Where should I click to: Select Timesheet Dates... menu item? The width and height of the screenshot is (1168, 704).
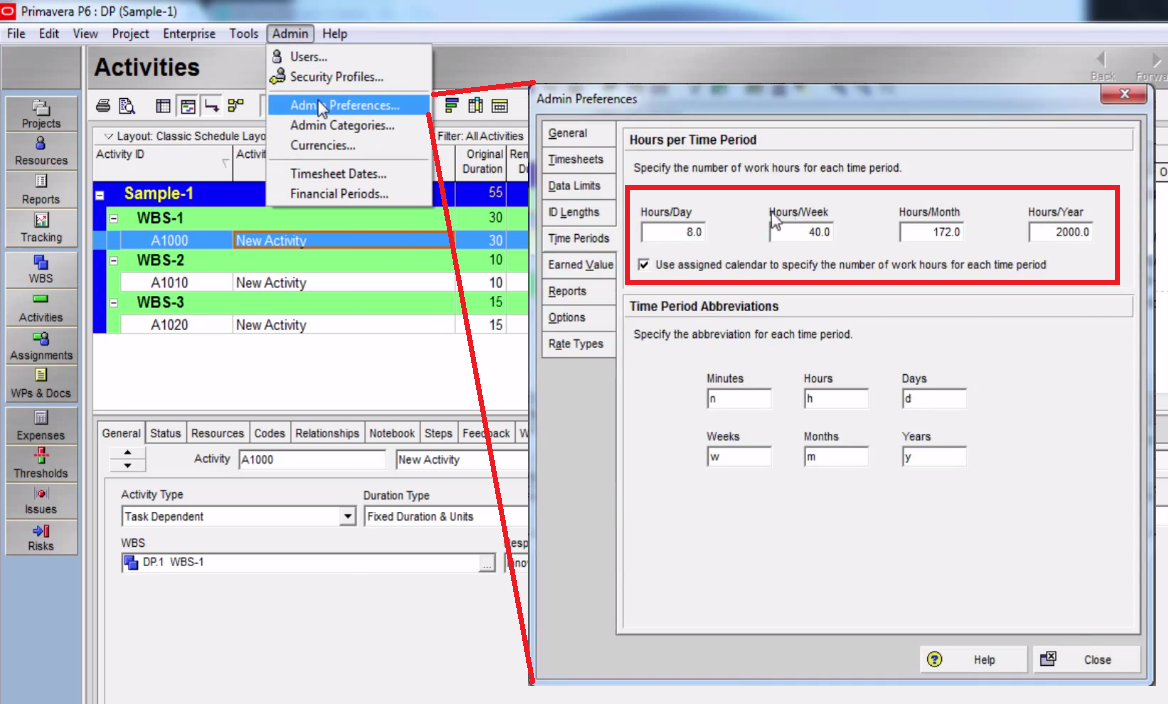pyautogui.click(x=338, y=174)
